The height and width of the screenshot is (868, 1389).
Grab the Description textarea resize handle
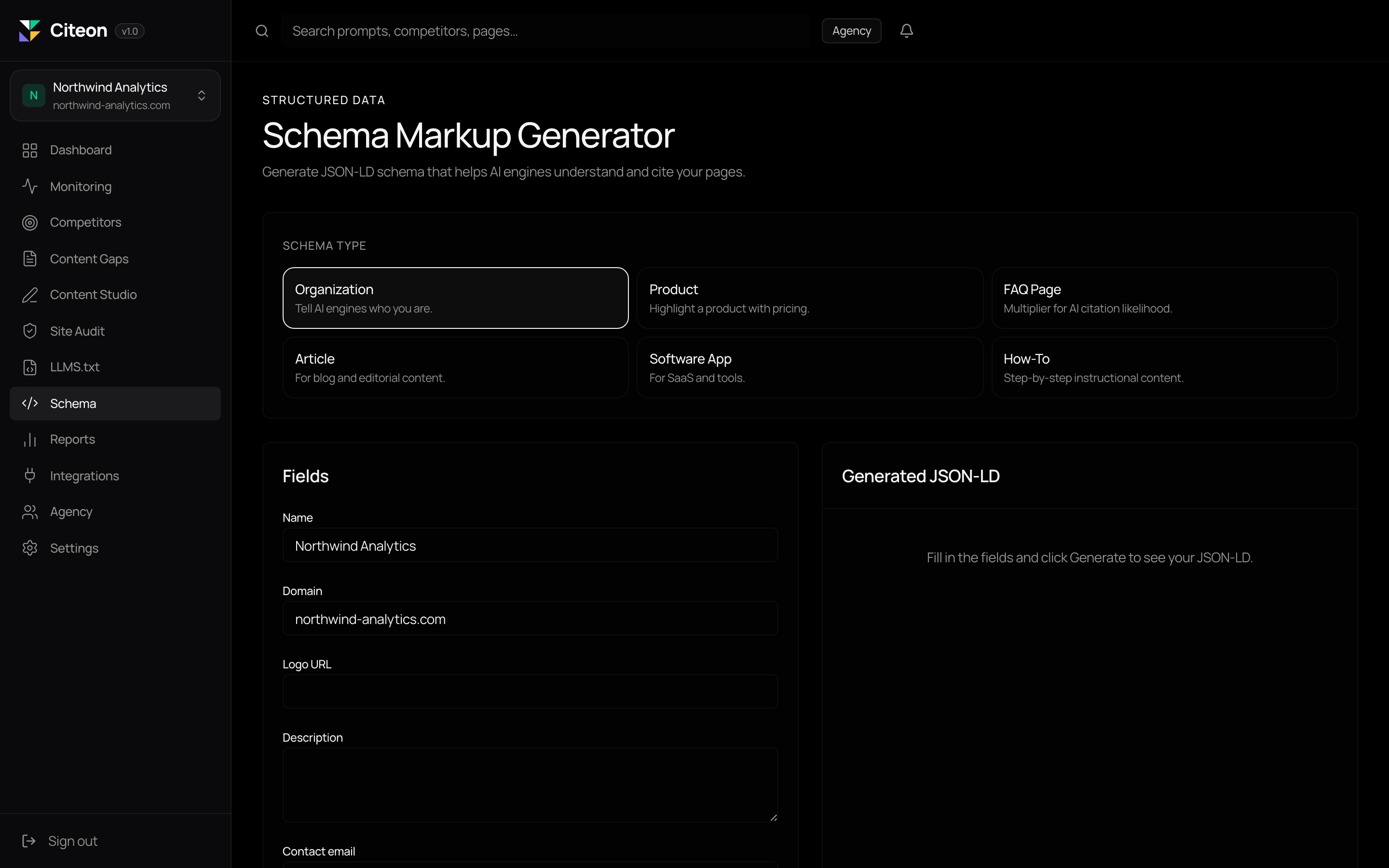[x=773, y=817]
